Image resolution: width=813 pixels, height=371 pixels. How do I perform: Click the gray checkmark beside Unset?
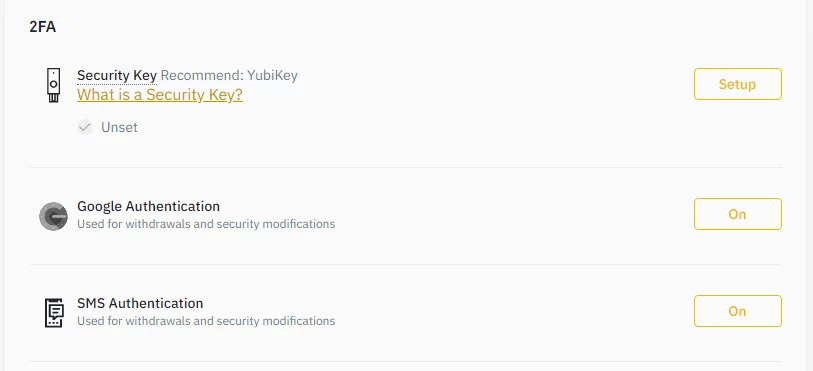(x=85, y=127)
